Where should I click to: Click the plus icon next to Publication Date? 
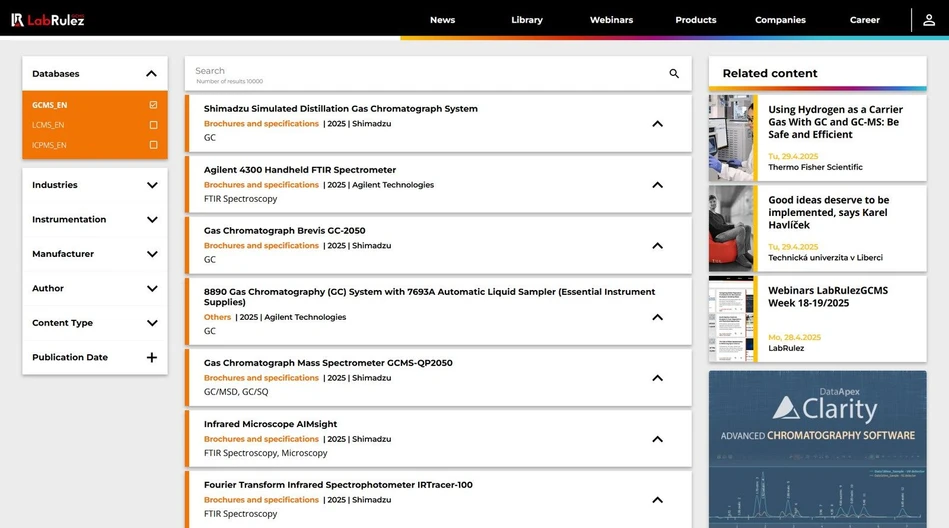[x=152, y=357]
